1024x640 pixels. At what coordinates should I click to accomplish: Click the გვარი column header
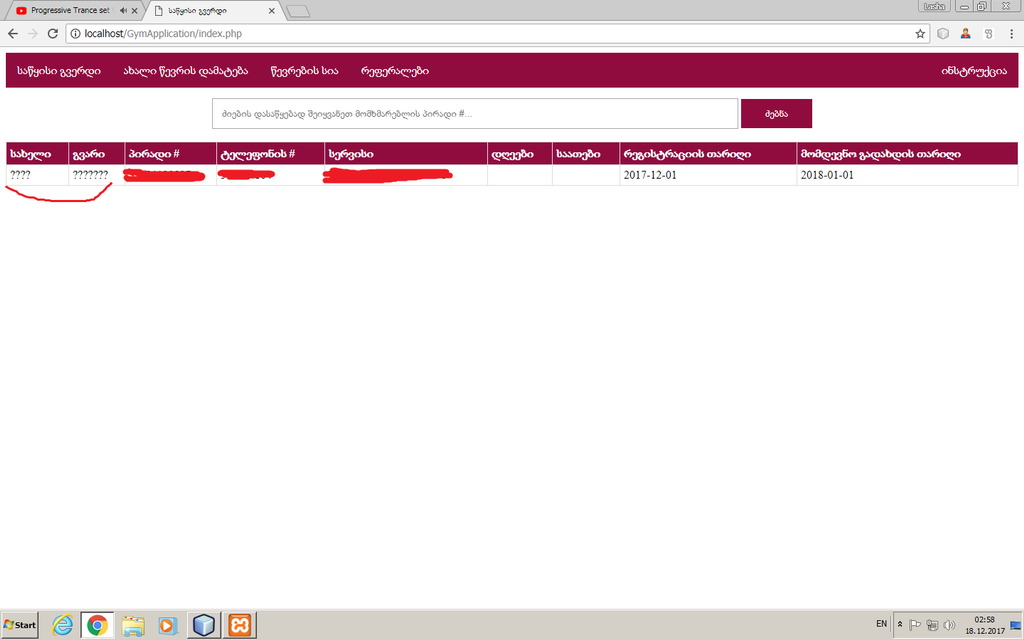(x=97, y=153)
